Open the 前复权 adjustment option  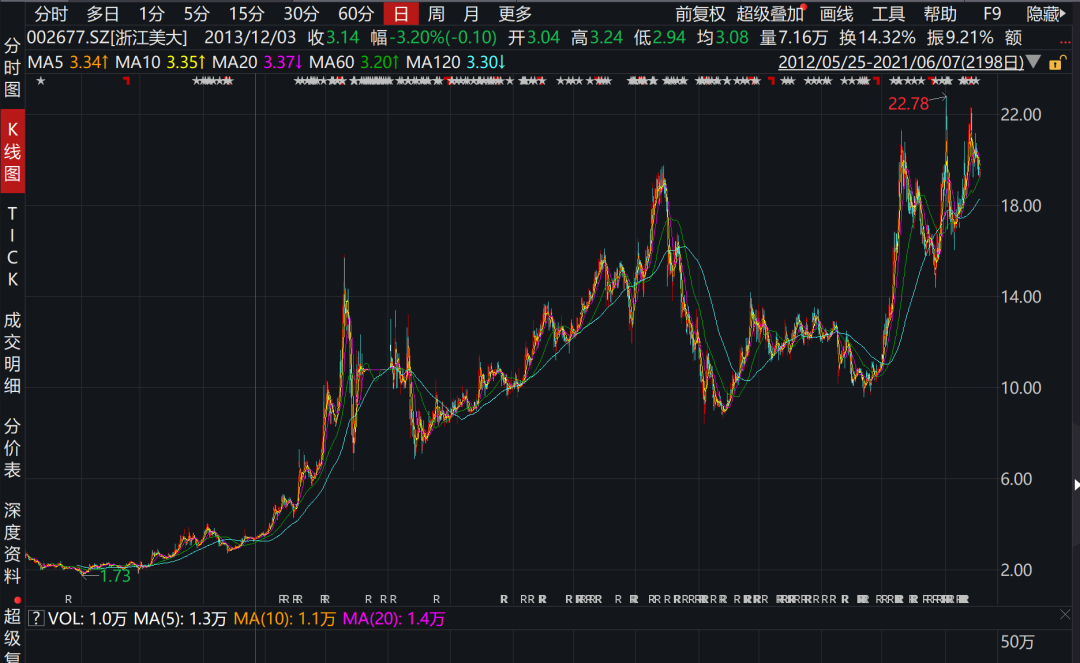(x=700, y=14)
